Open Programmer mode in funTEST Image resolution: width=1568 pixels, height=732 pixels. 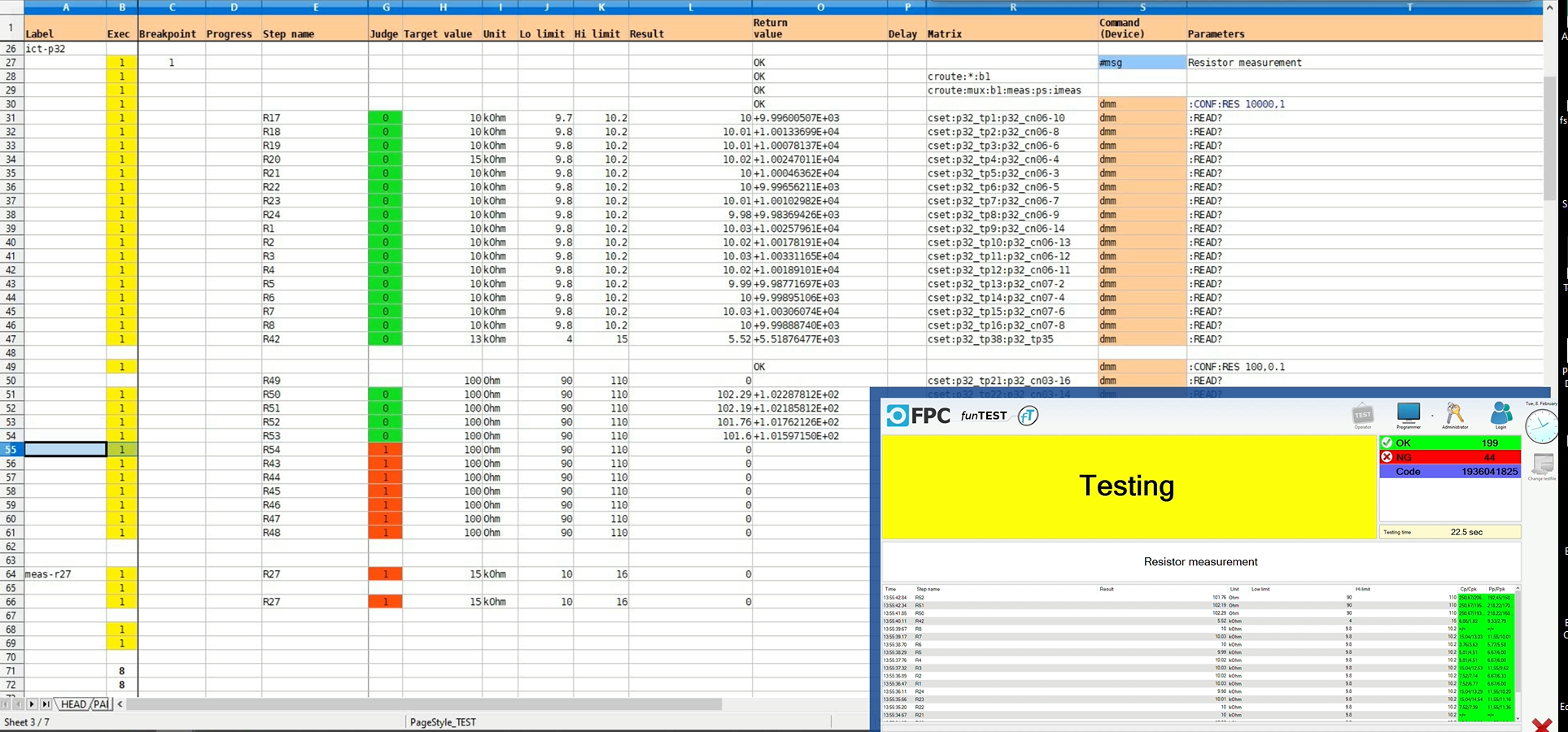(1409, 415)
